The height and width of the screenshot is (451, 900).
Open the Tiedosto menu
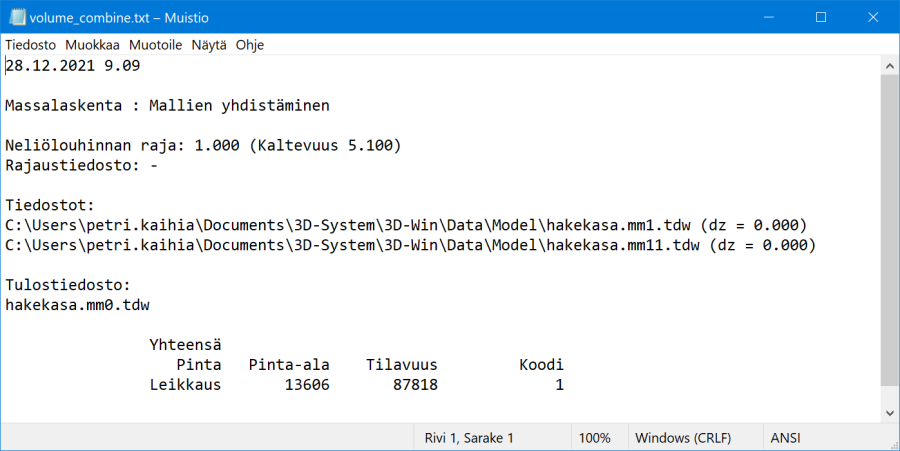click(32, 45)
